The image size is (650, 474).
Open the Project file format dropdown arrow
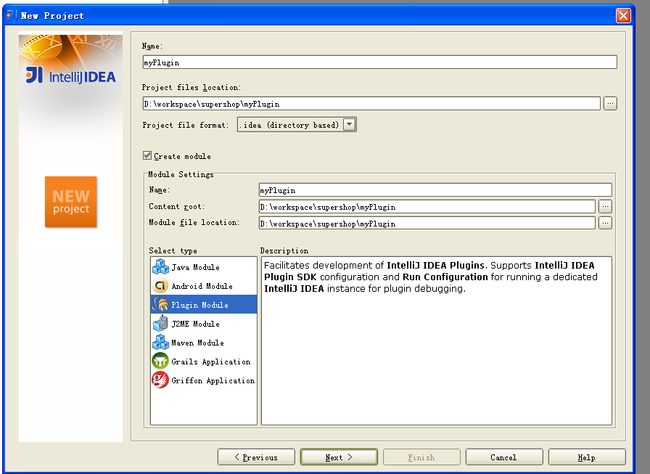349,124
